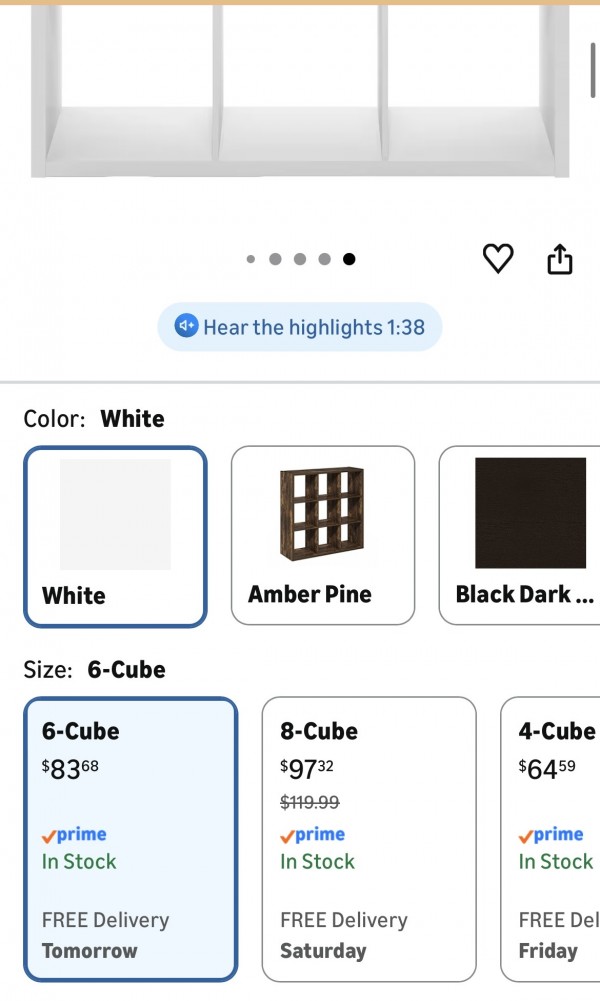Tap the Prime logo on 8-Cube card

coord(312,835)
